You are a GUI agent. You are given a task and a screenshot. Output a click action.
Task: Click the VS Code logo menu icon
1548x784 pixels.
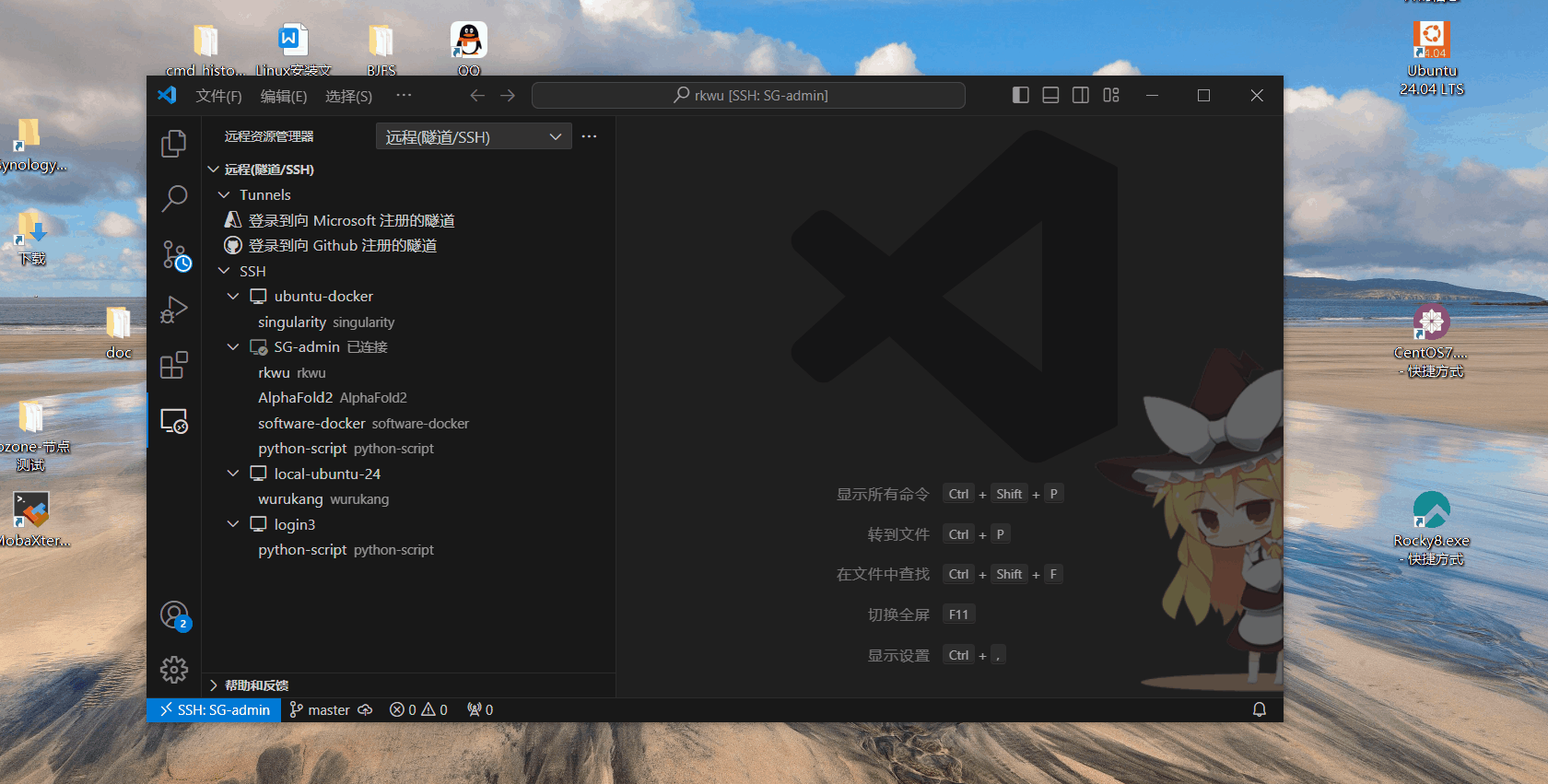(167, 95)
